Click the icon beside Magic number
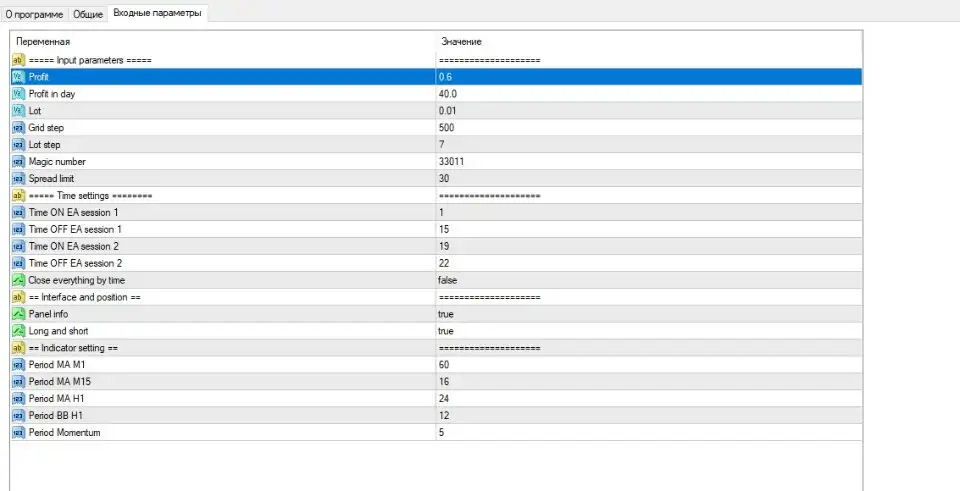 coord(18,162)
